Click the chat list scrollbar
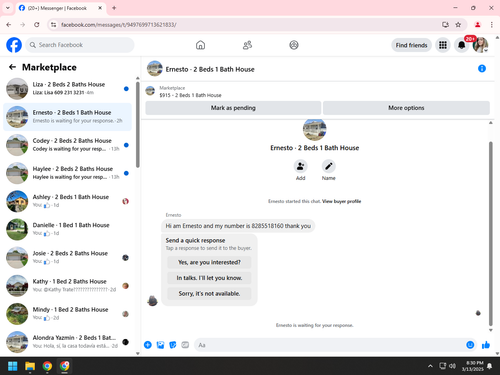 138,124
